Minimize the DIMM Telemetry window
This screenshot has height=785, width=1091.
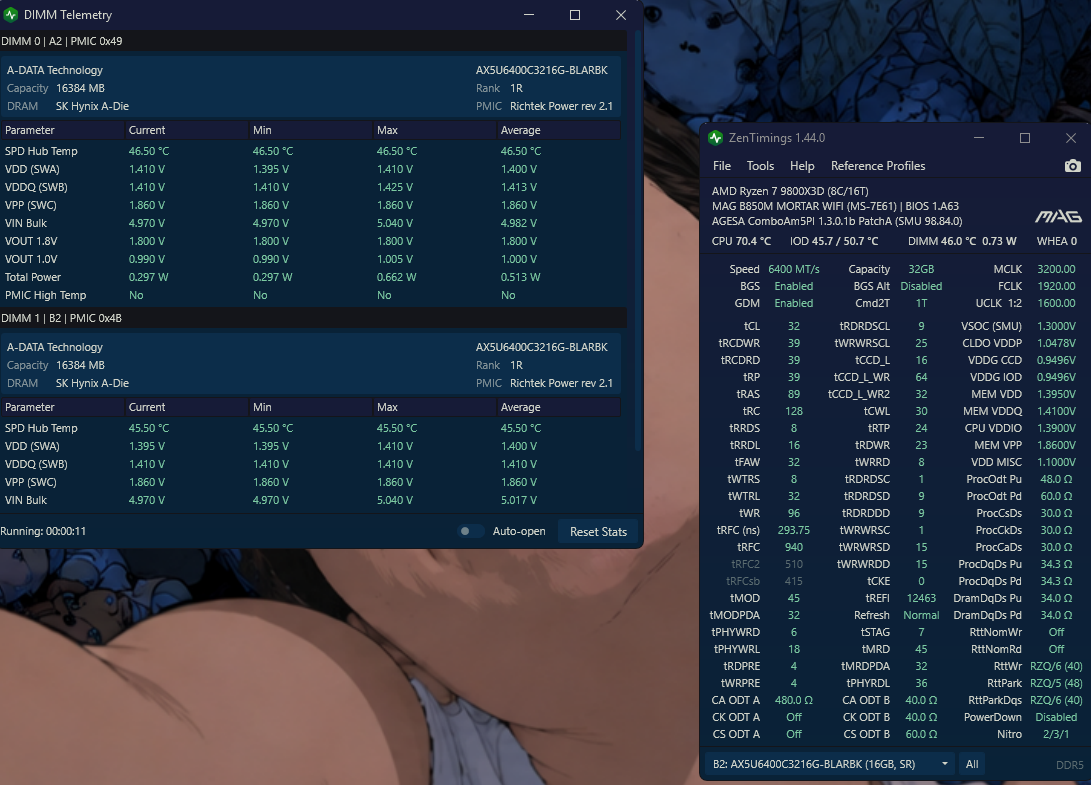[529, 15]
